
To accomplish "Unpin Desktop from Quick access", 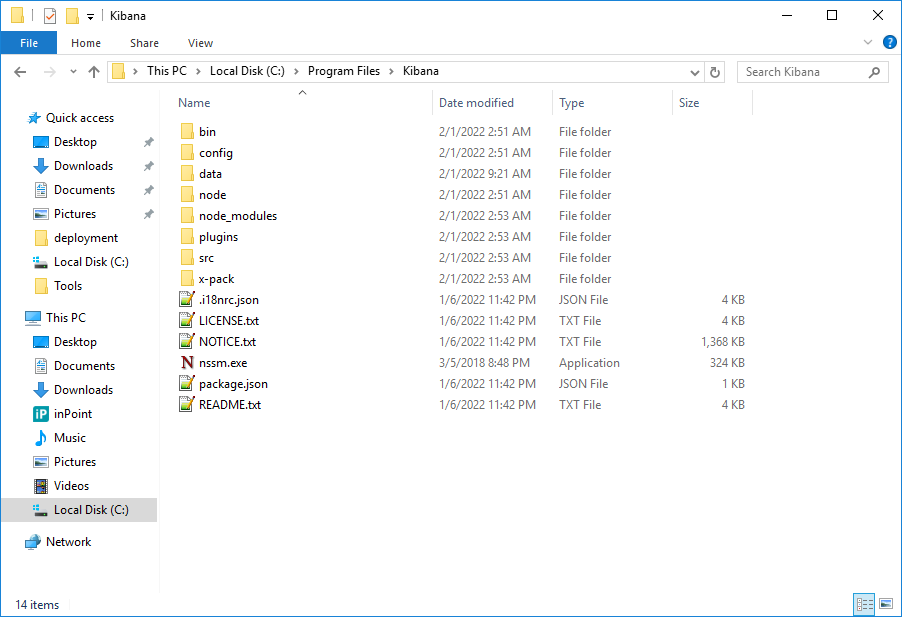I will (x=148, y=141).
